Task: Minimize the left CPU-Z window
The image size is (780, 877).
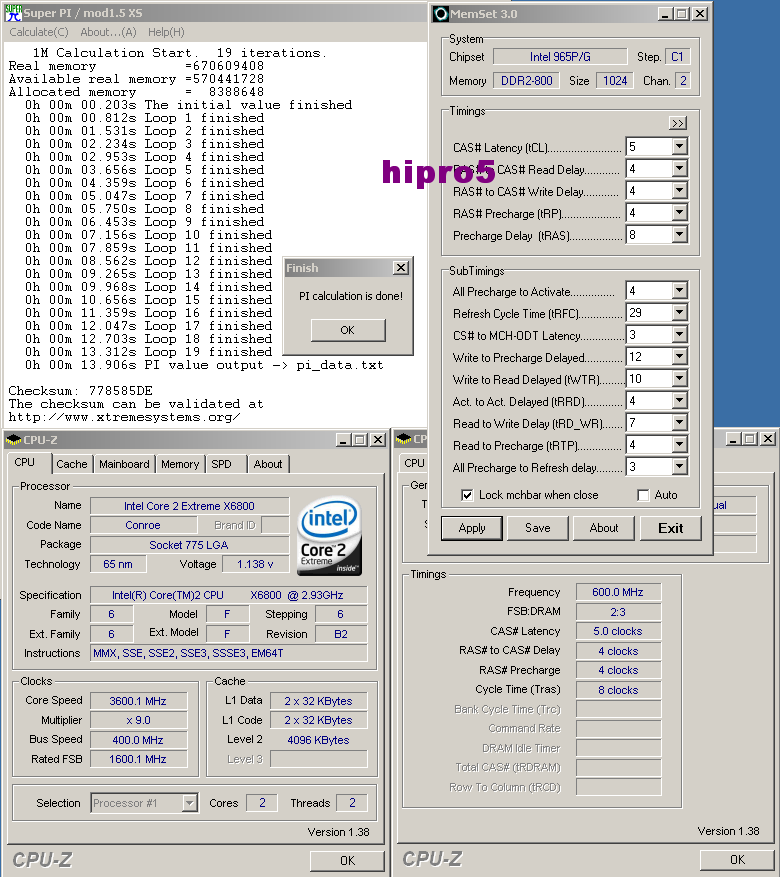Action: (343, 440)
